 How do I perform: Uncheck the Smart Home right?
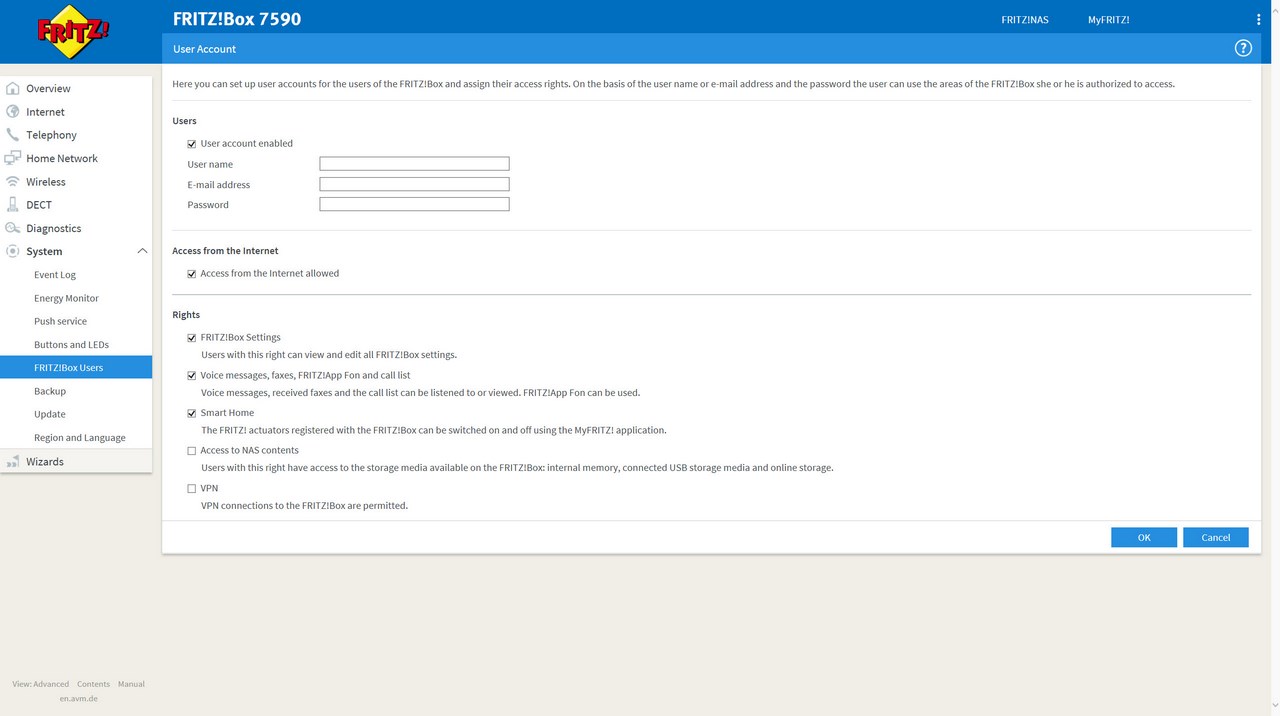tap(192, 413)
